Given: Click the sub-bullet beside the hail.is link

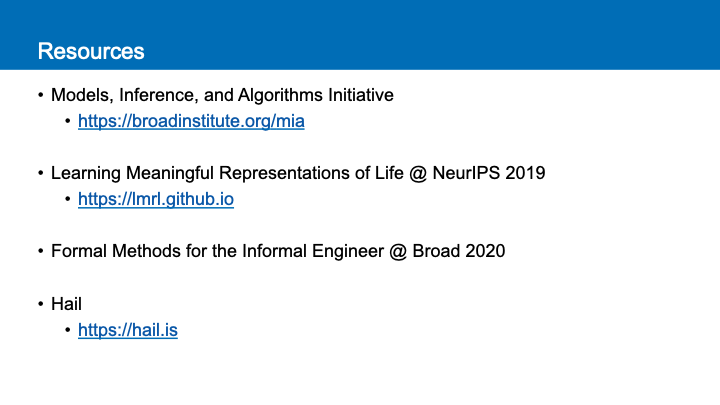Looking at the screenshot, I should coord(68,330).
